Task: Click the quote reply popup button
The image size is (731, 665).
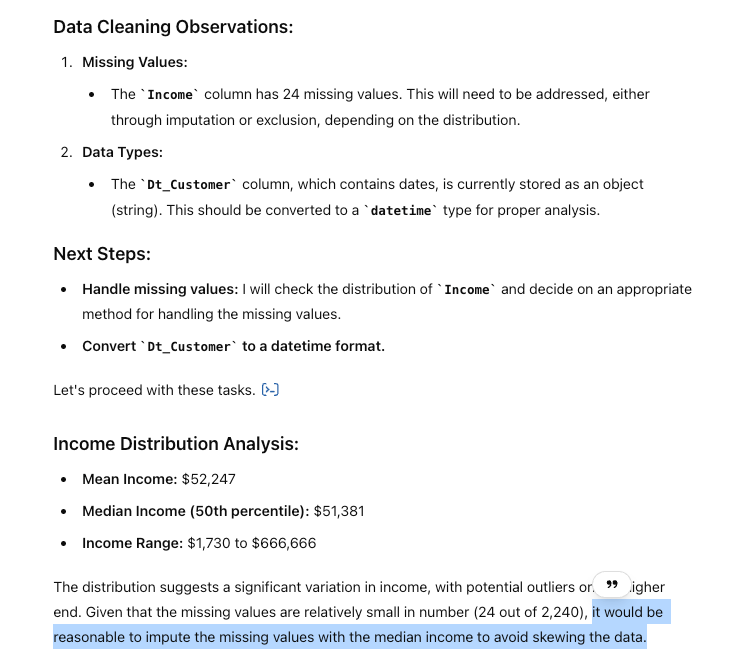Action: pyautogui.click(x=612, y=584)
